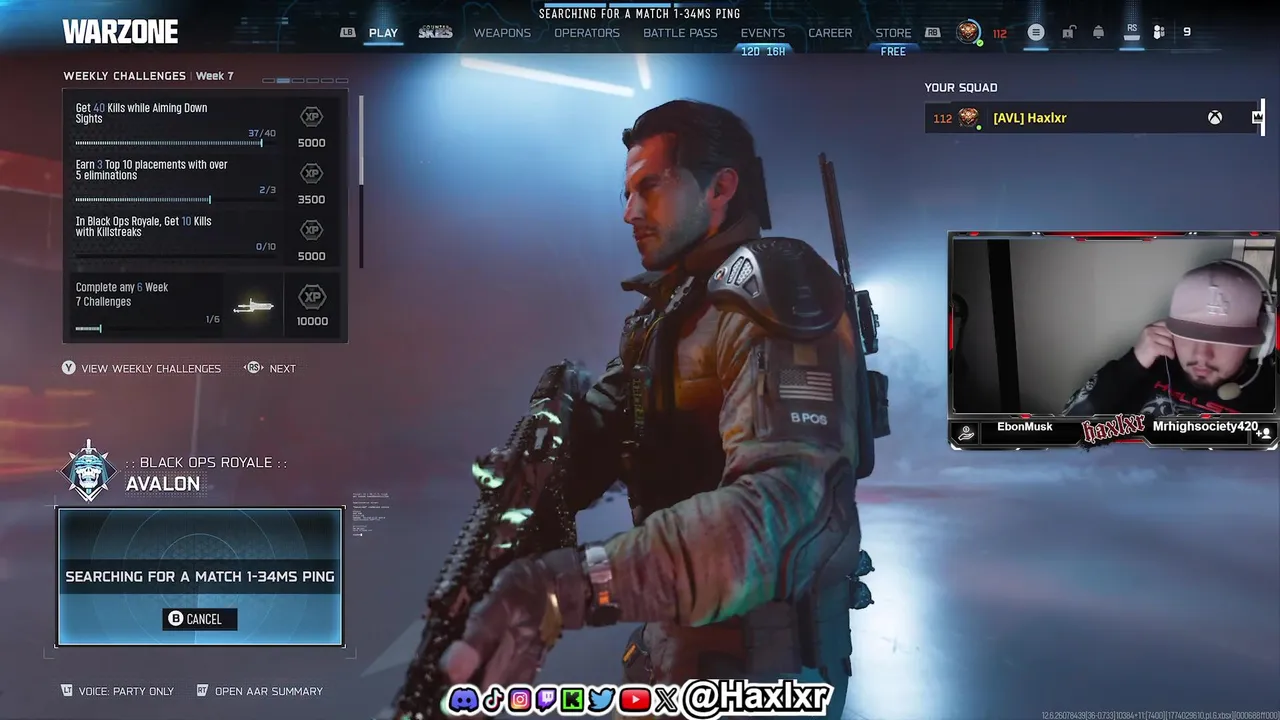
Task: Click VIEW WEEKLY CHALLENGES
Action: 151,368
